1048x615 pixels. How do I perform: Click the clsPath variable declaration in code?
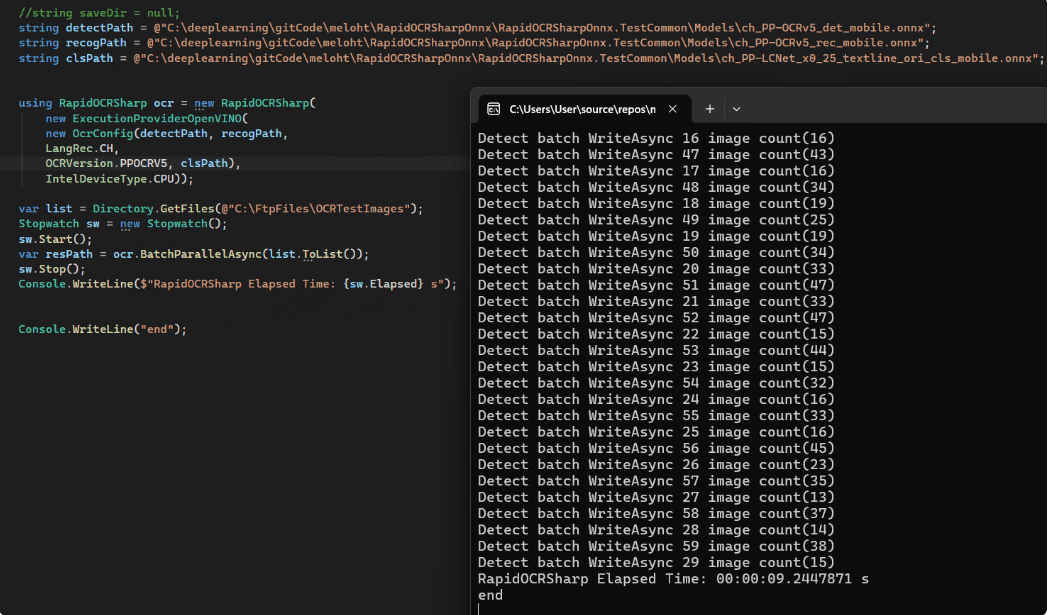531,58
